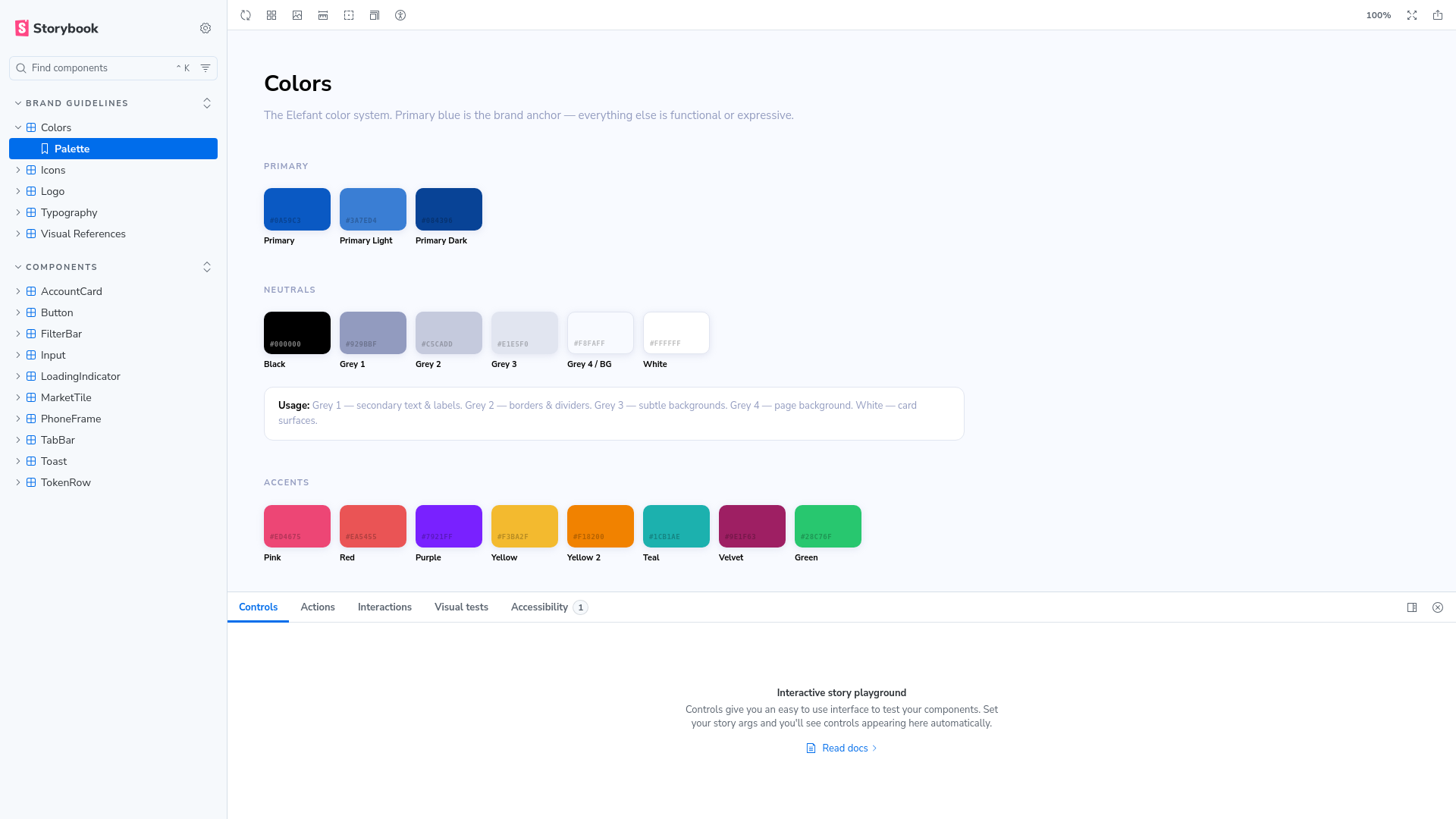Click the Red accent swatch

click(373, 526)
